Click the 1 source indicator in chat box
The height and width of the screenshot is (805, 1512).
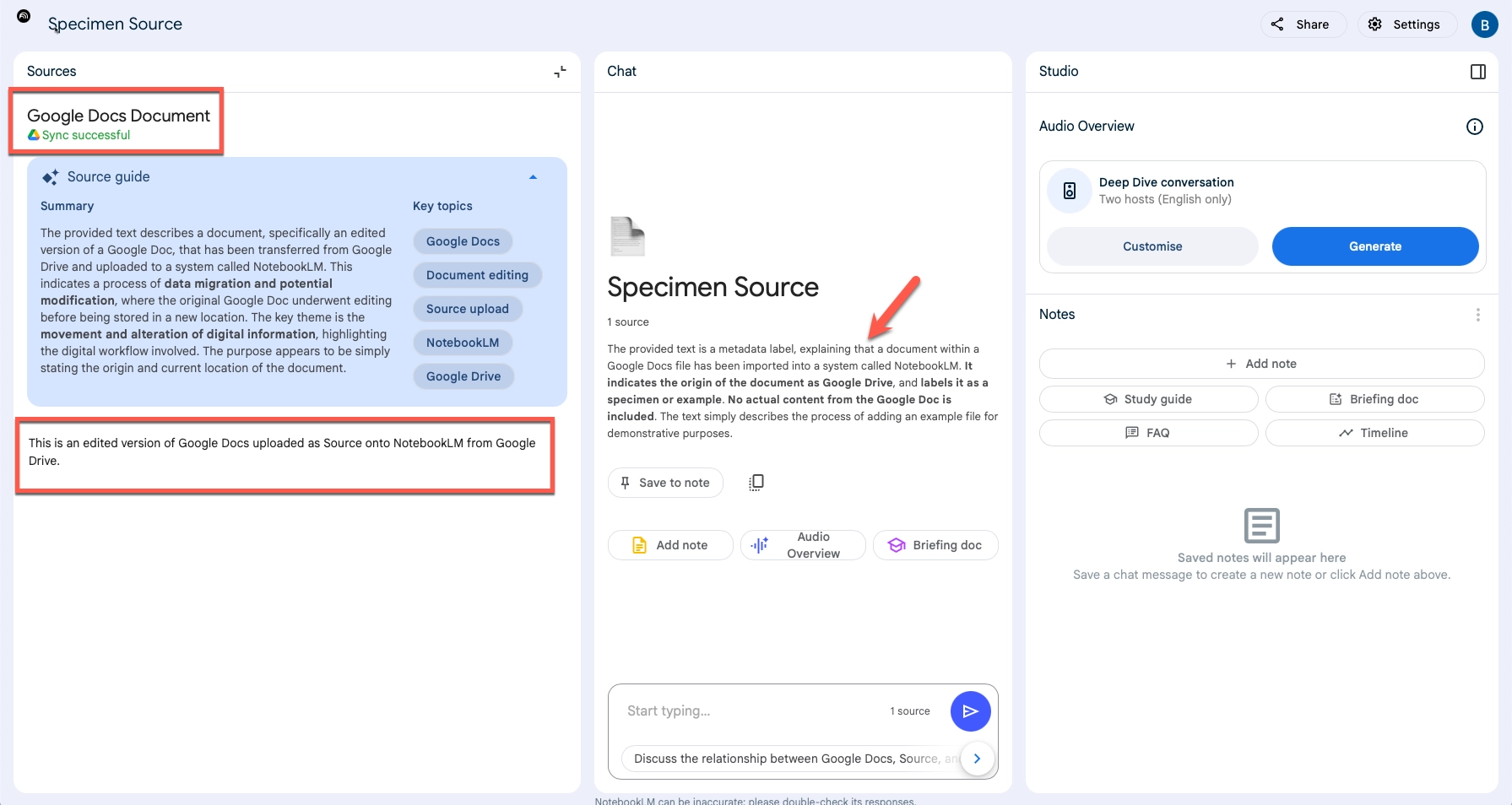coord(910,711)
